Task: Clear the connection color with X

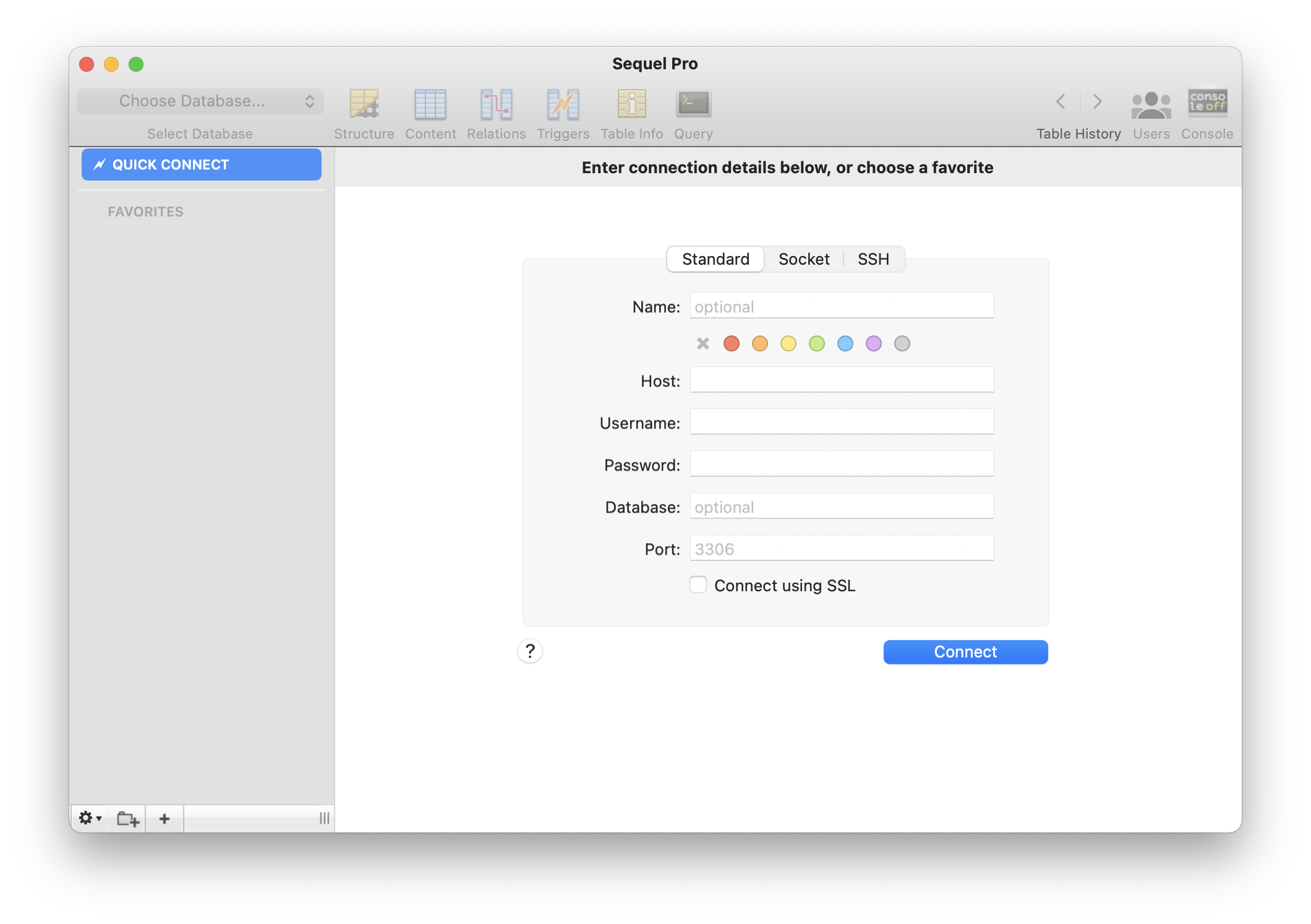Action: click(x=703, y=343)
